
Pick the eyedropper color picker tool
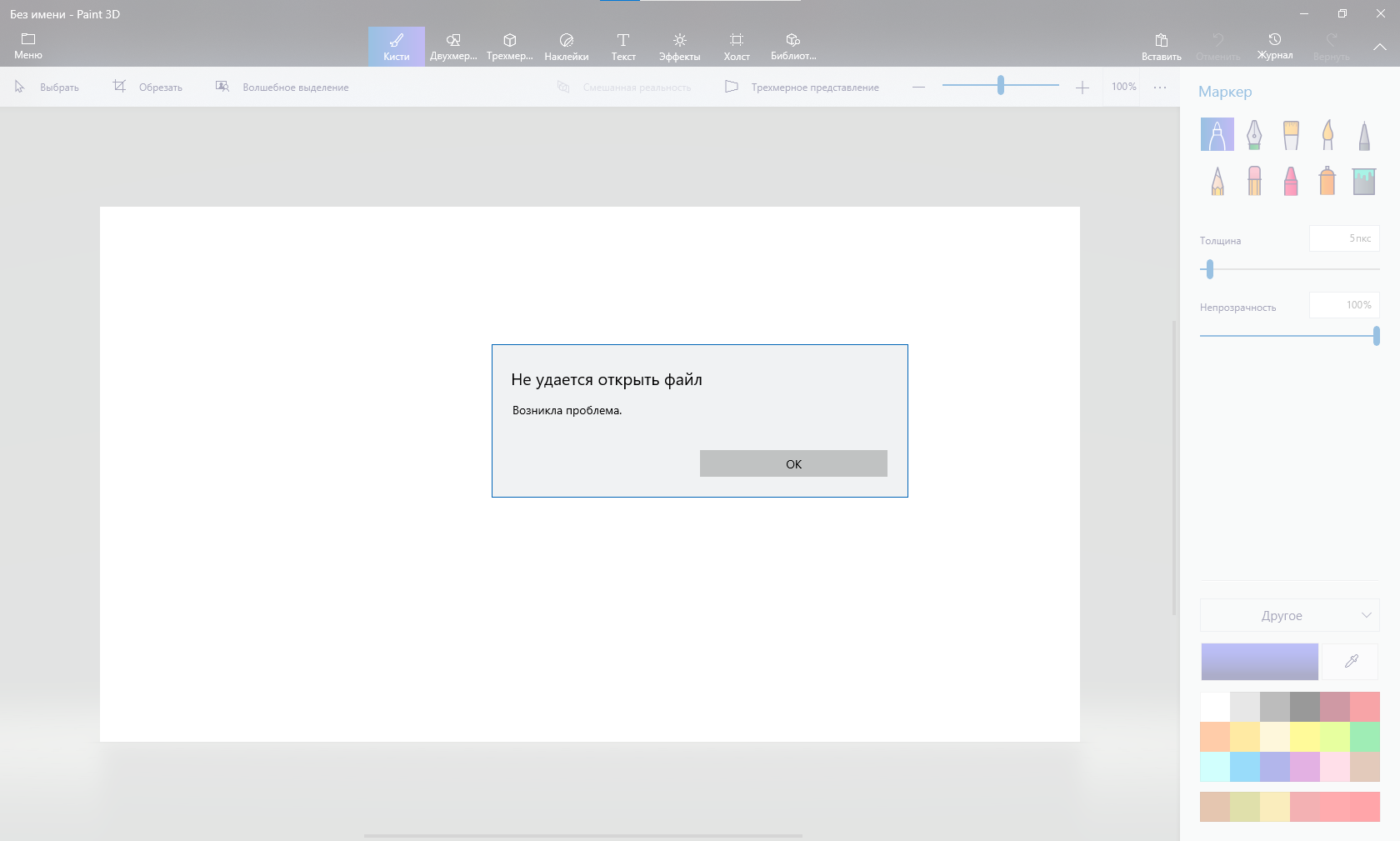point(1351,662)
